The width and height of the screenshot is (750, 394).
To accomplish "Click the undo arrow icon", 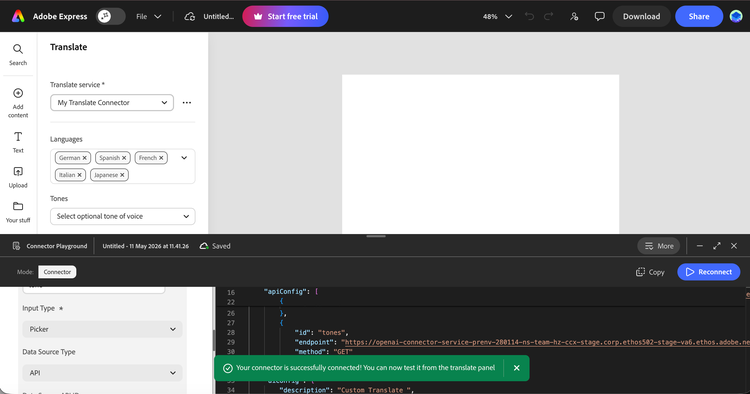I will tap(529, 16).
